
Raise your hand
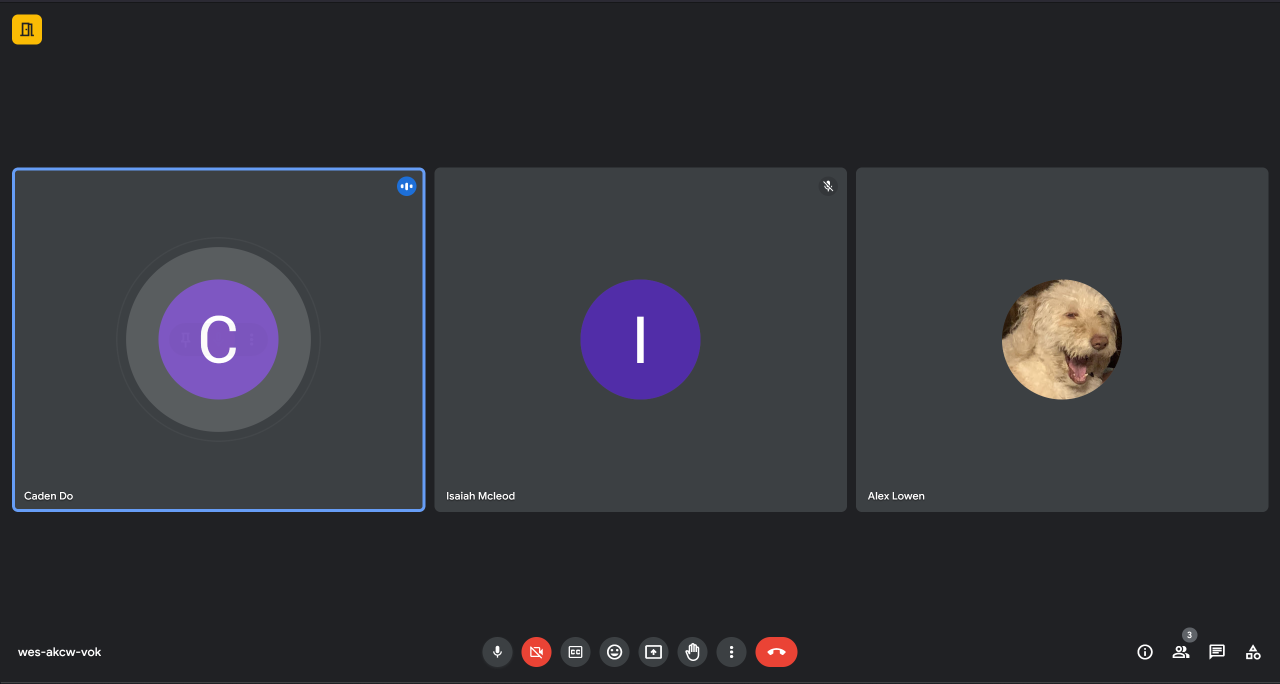pyautogui.click(x=692, y=652)
